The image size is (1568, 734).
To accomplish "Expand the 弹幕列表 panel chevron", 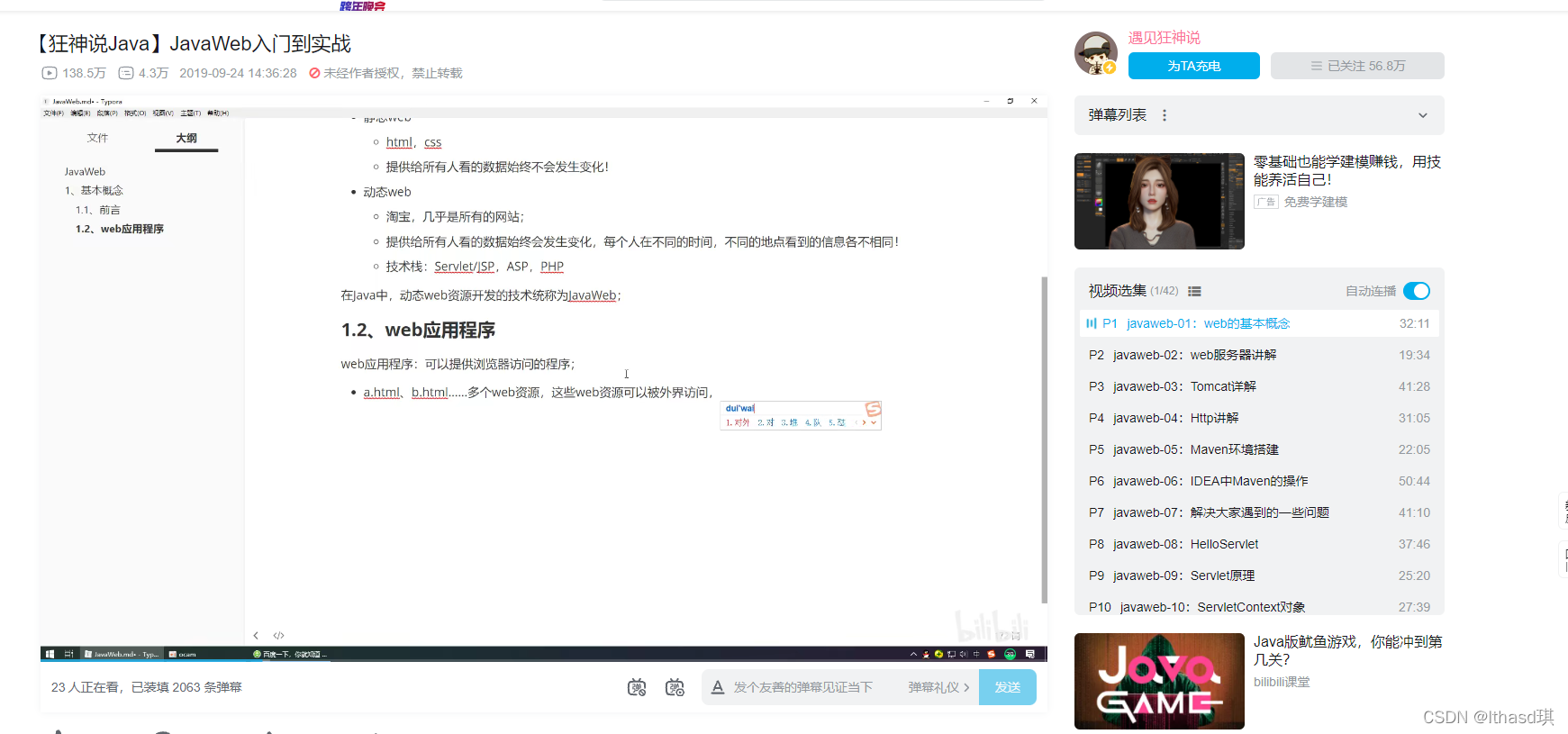I will (x=1422, y=115).
